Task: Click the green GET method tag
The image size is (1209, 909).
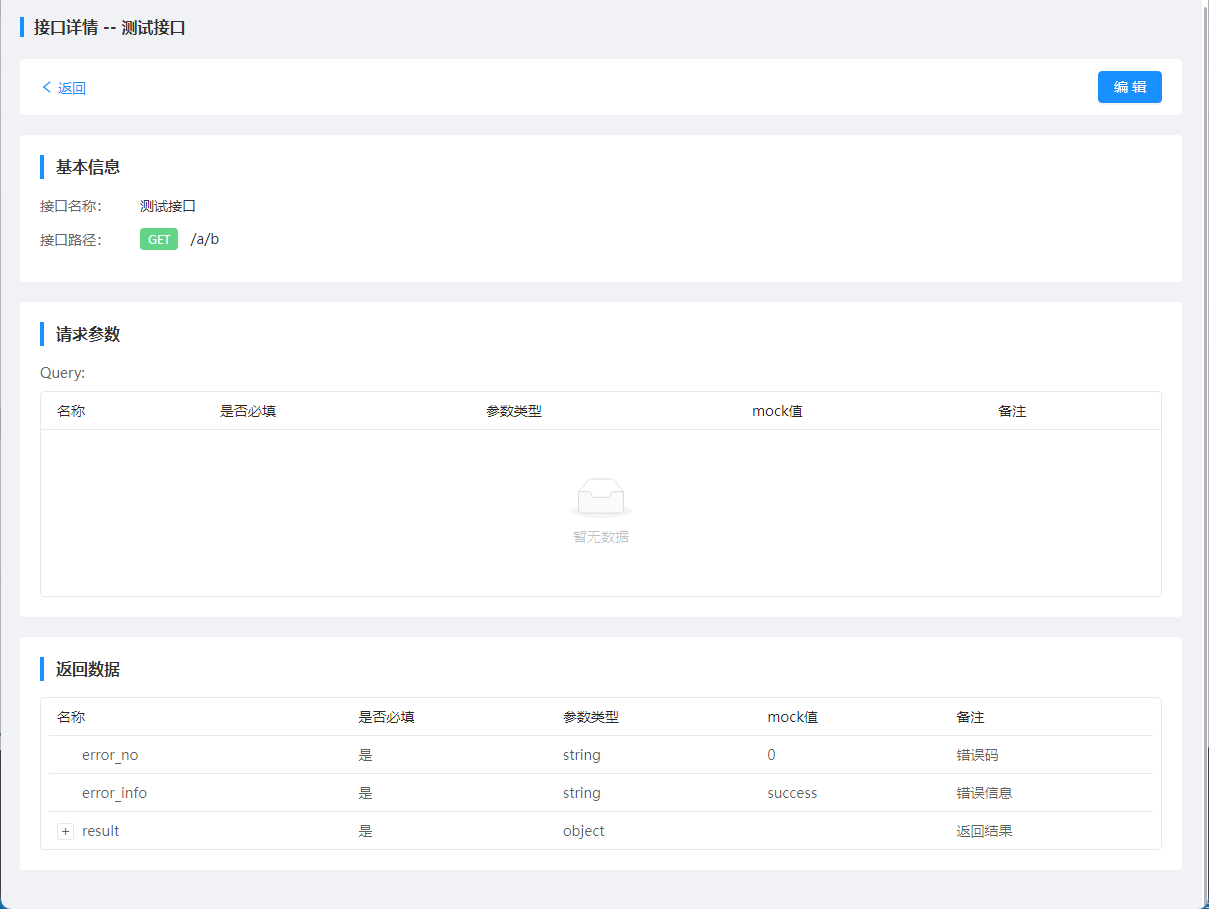Action: pyautogui.click(x=159, y=239)
